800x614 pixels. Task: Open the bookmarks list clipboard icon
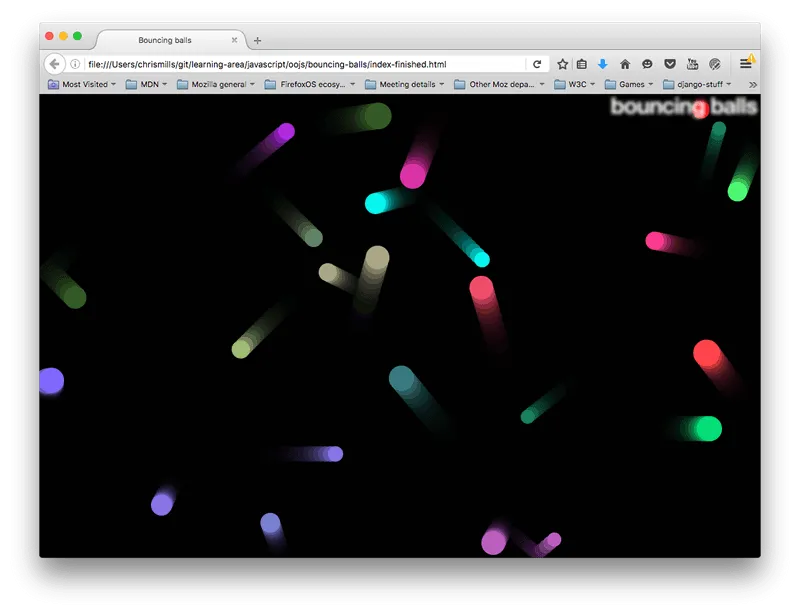582,64
